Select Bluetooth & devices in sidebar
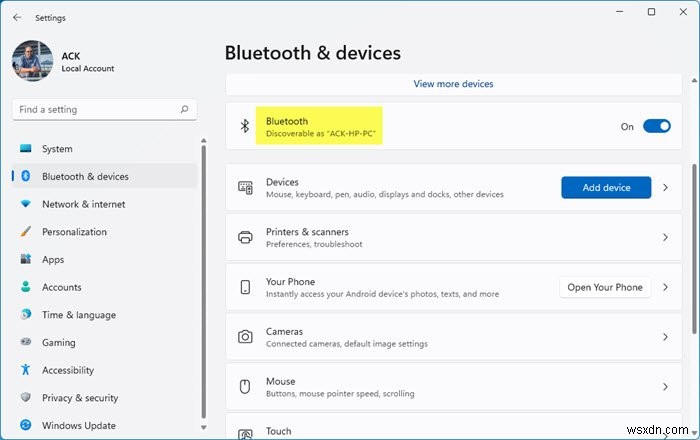 [x=104, y=177]
